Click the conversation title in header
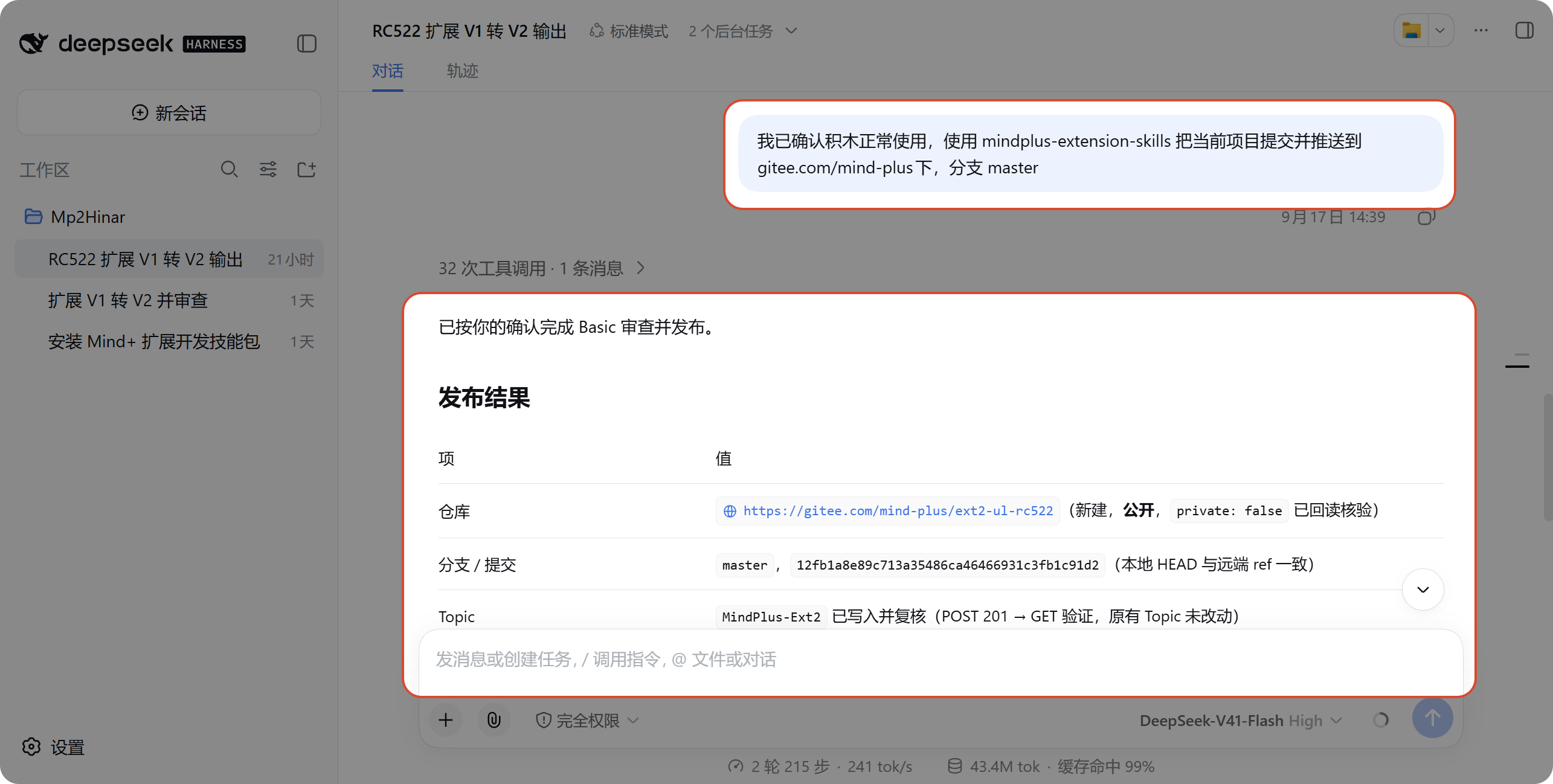The image size is (1553, 784). point(469,31)
